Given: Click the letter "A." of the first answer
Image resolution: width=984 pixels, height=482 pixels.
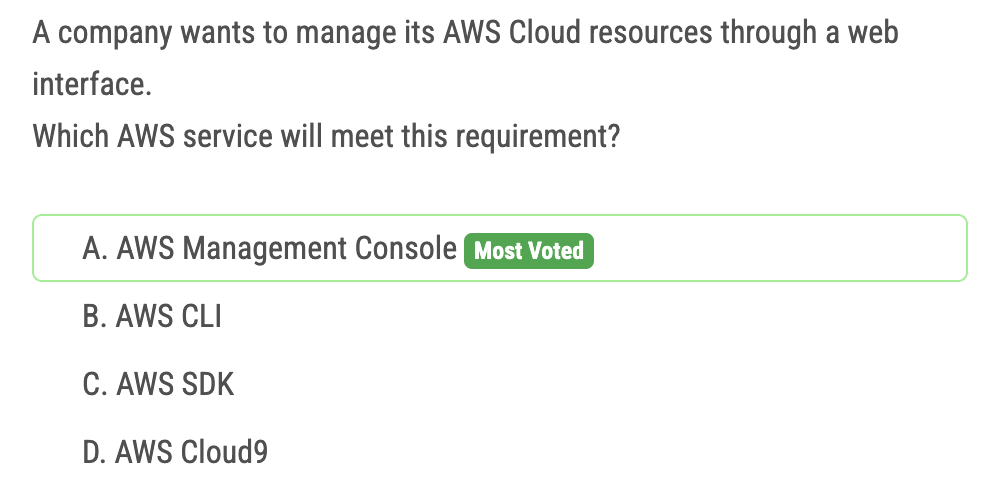Looking at the screenshot, I should point(95,249).
